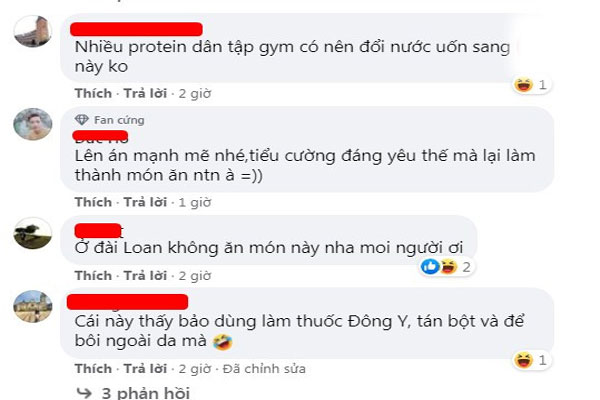Screen dimensions: 600x400
Task: Click Trả lời under the Đài Loan comment
Action: 145,275
